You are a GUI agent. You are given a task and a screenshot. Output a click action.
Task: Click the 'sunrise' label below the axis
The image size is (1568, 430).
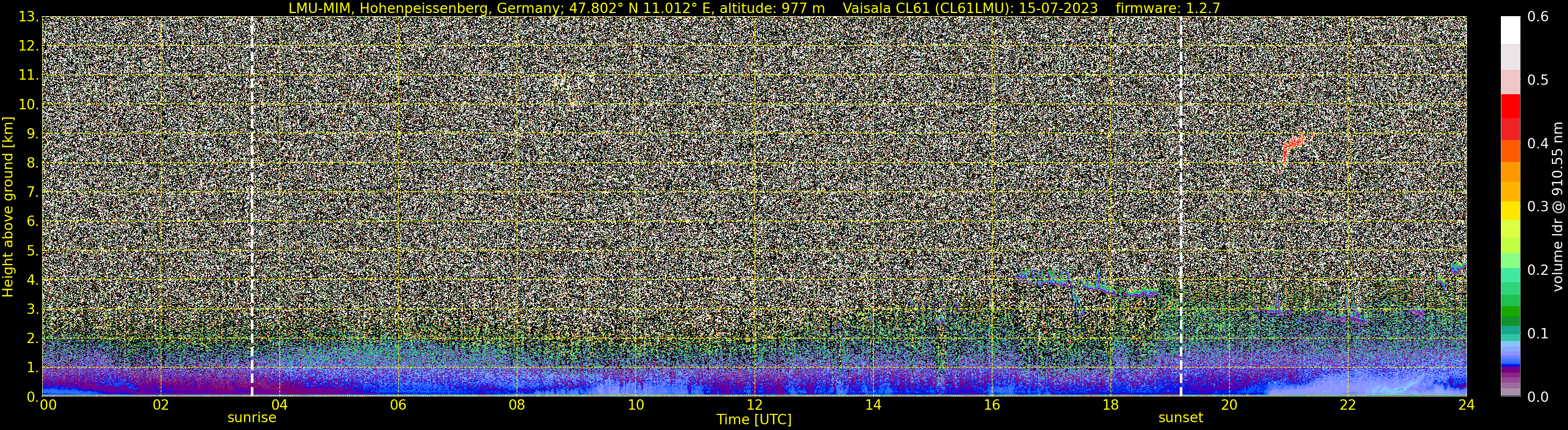pos(251,418)
